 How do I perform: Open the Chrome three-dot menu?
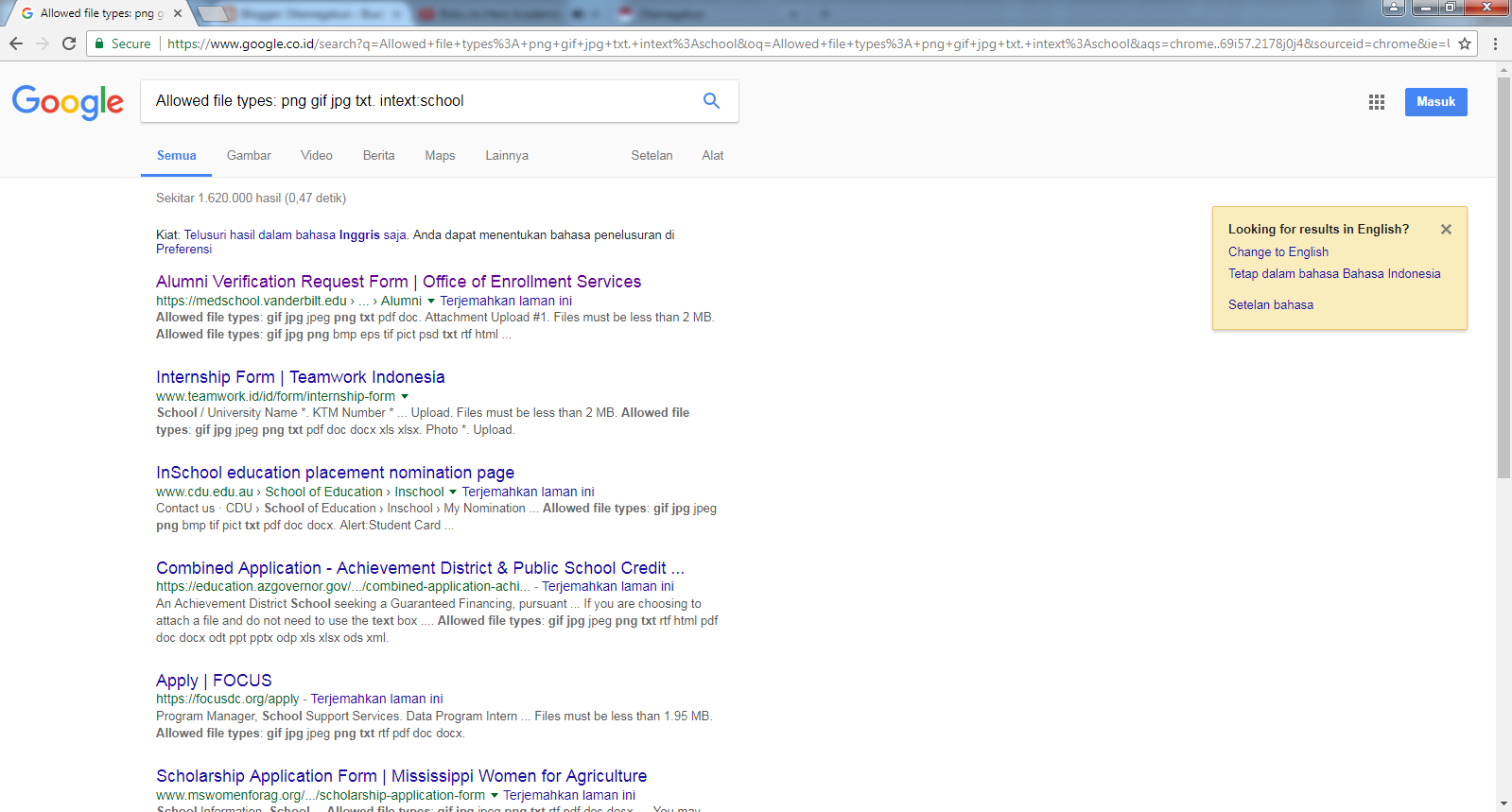[x=1495, y=43]
